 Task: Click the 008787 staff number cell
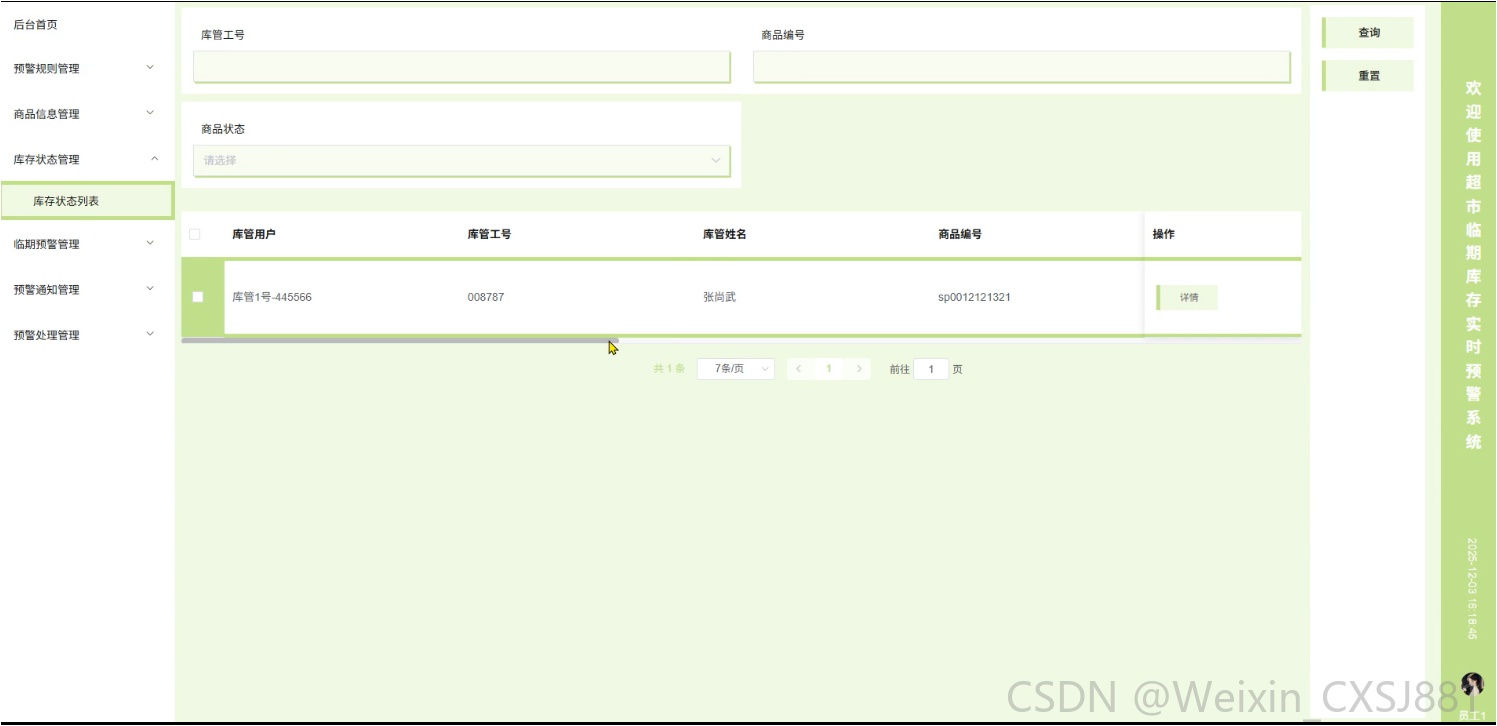[x=486, y=297]
